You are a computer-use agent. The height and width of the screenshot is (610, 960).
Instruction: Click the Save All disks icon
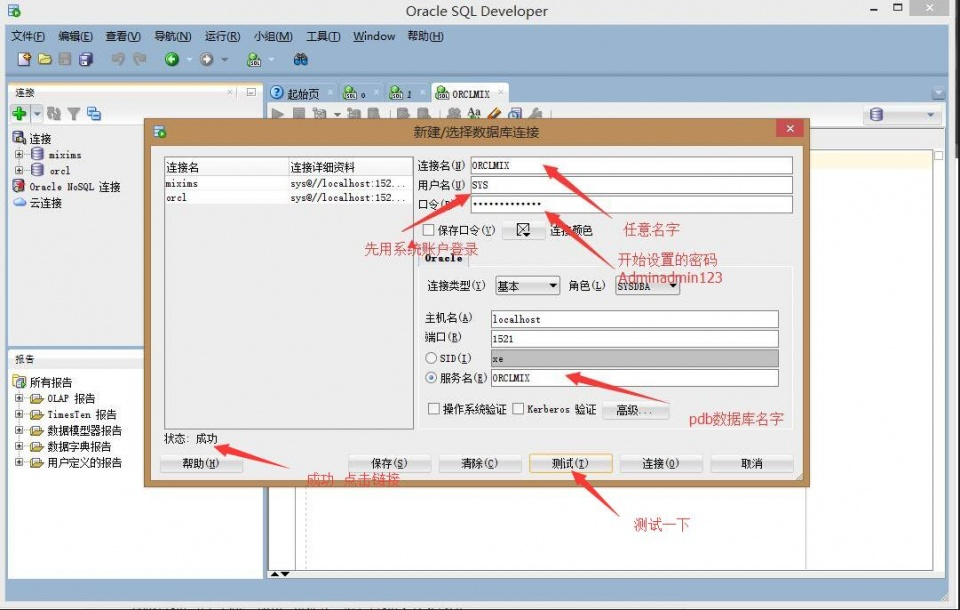[x=86, y=59]
